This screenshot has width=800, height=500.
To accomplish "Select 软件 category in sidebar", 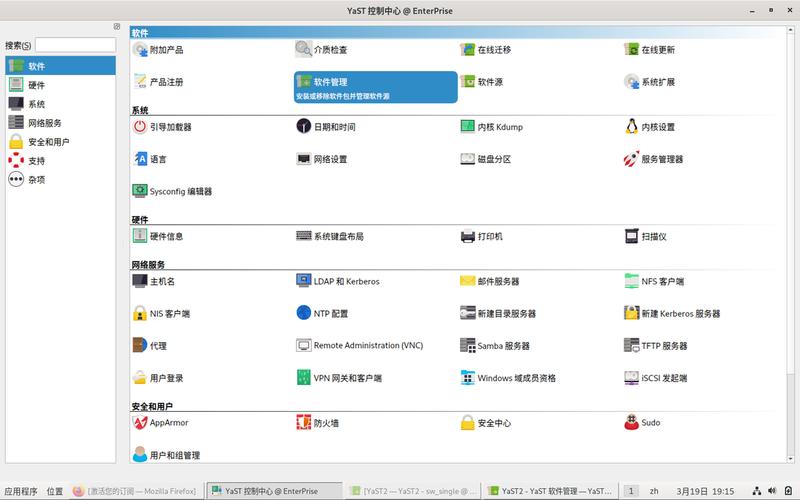I will [61, 66].
